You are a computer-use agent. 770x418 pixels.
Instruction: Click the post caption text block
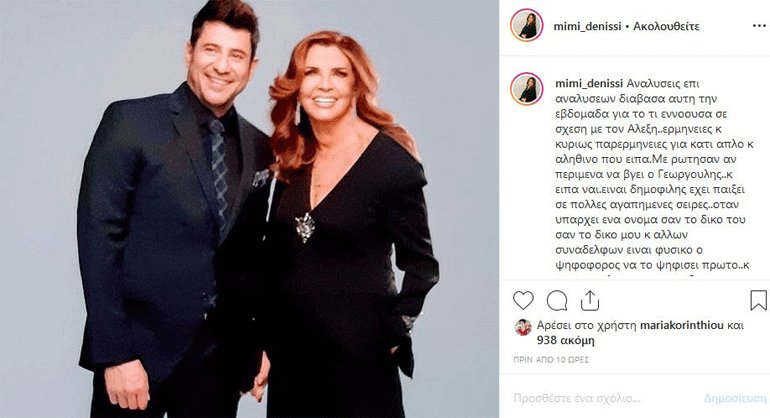pyautogui.click(x=652, y=174)
